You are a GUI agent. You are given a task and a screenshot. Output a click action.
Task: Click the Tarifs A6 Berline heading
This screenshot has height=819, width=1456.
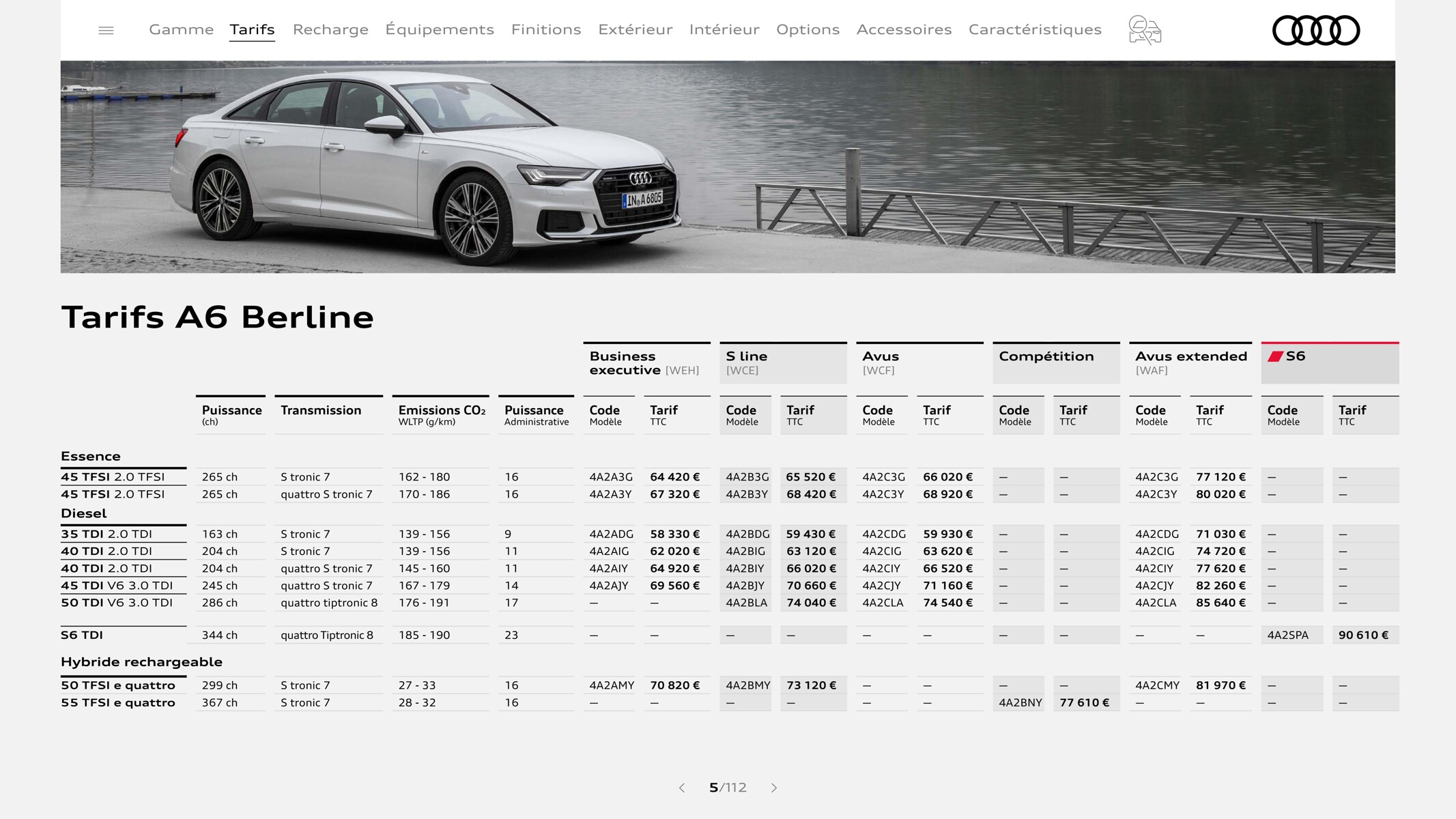pos(218,317)
